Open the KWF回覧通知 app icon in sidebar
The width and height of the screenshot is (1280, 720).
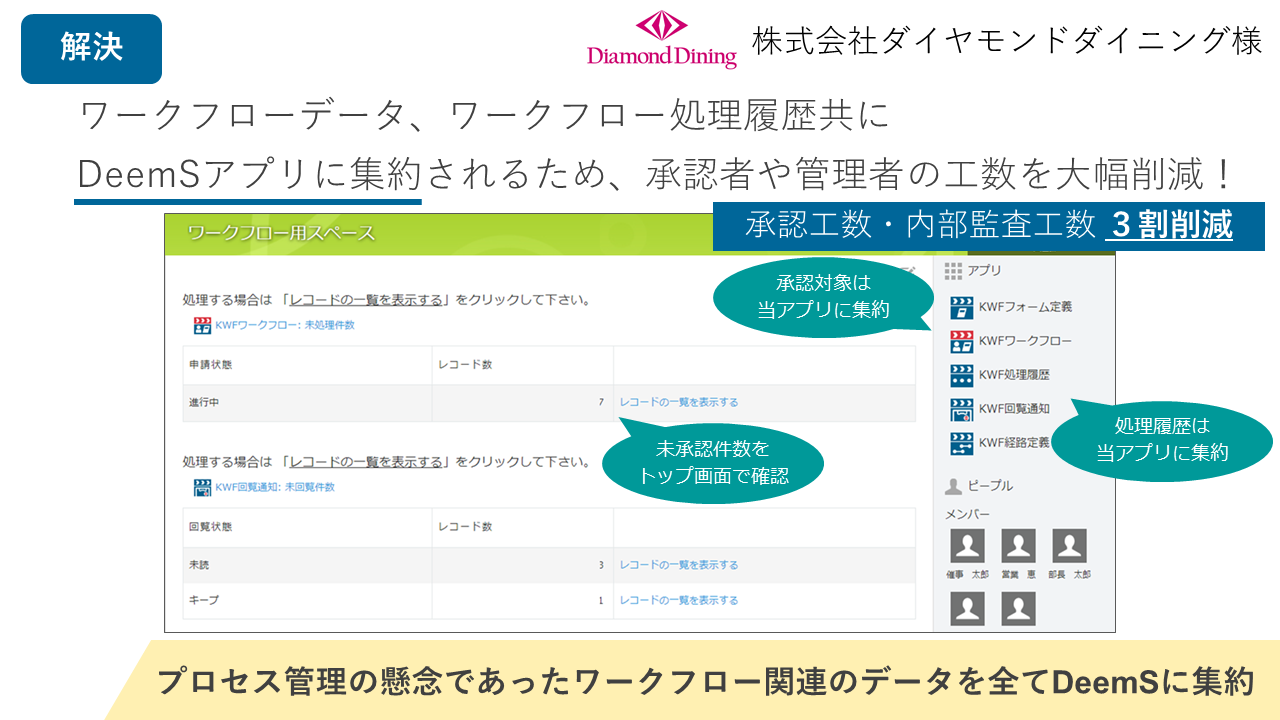click(961, 409)
